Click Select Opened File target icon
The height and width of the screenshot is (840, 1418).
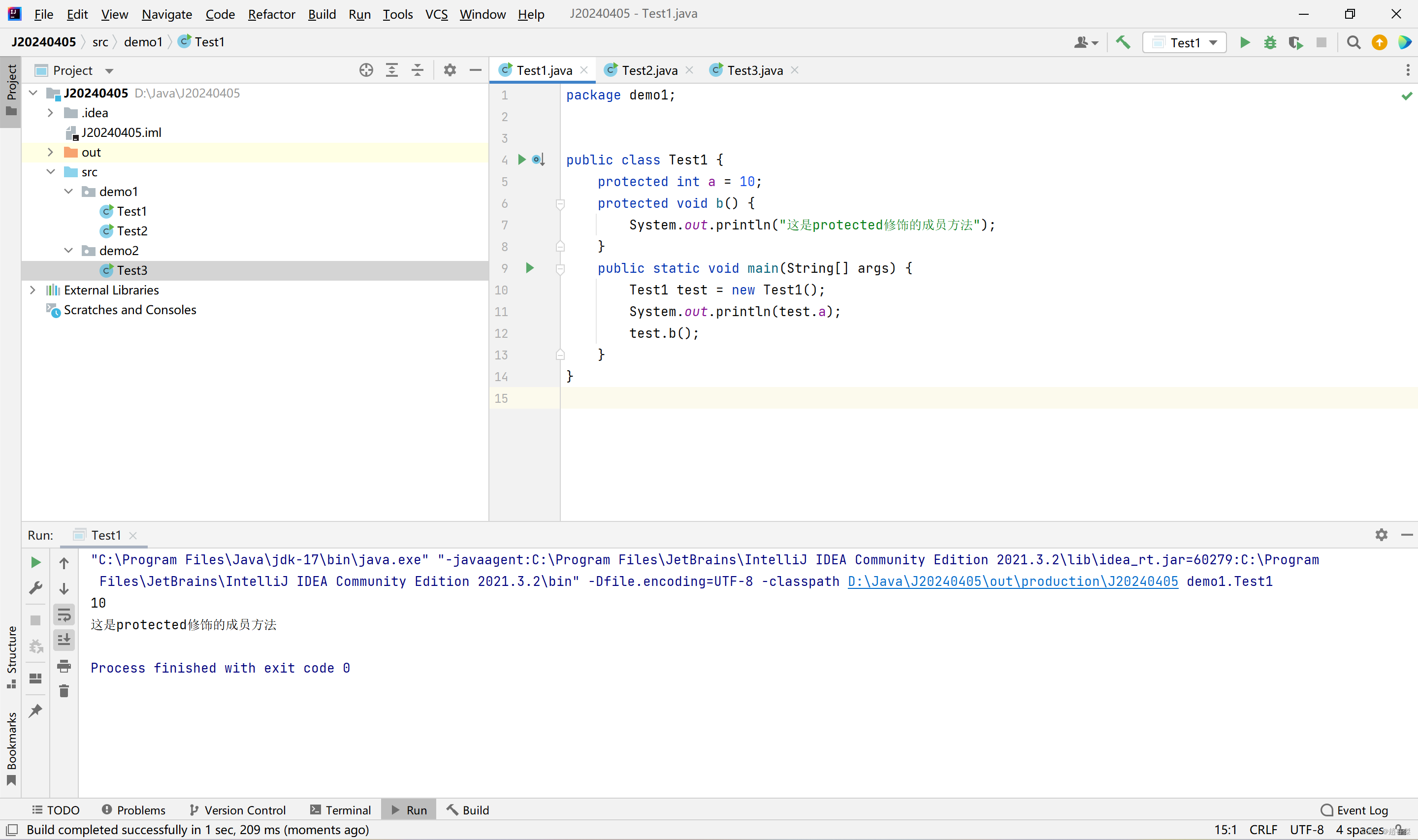point(366,70)
